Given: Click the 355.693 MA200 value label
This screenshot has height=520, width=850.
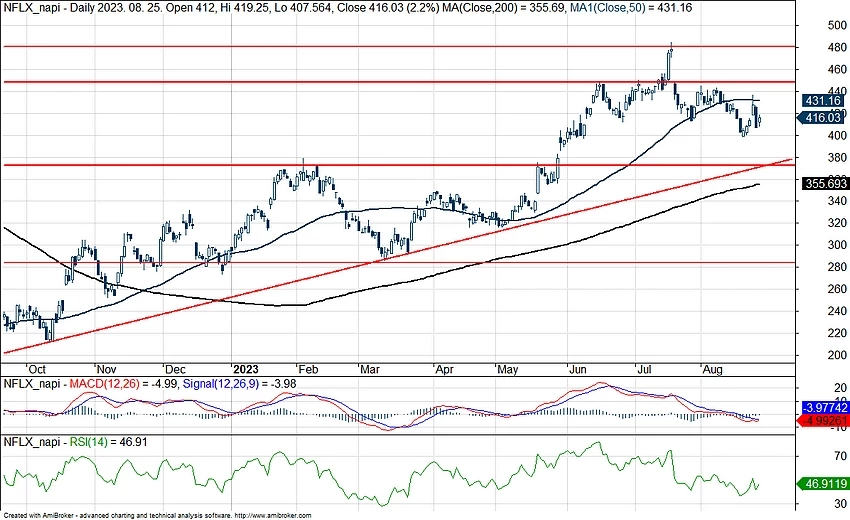Looking at the screenshot, I should [x=825, y=184].
